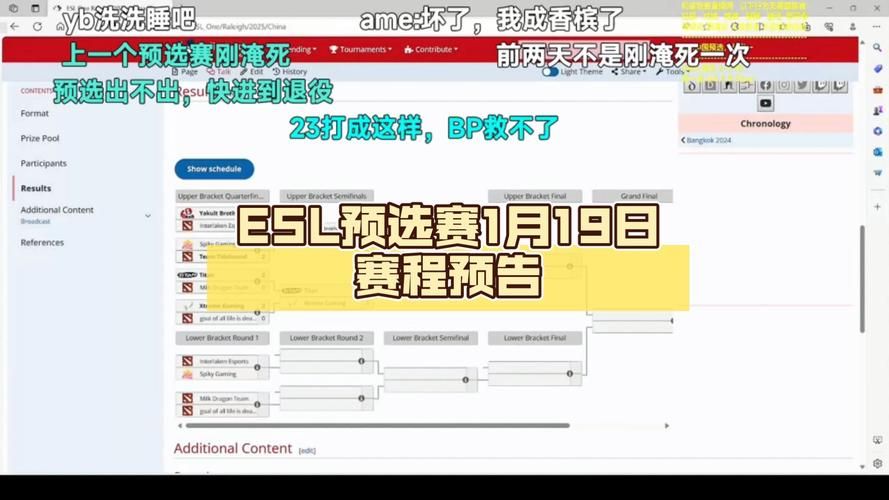This screenshot has width=889, height=500.
Task: Open the browser profile icon
Action: click(x=853, y=26)
